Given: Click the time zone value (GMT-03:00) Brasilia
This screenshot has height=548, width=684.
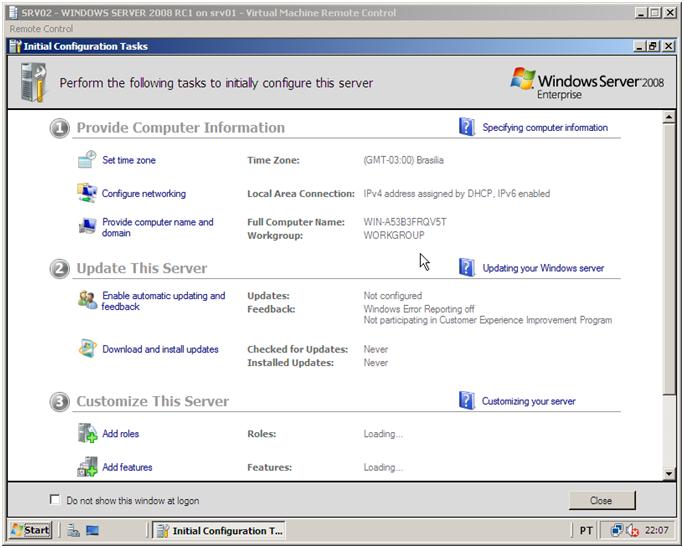Looking at the screenshot, I should click(x=404, y=160).
